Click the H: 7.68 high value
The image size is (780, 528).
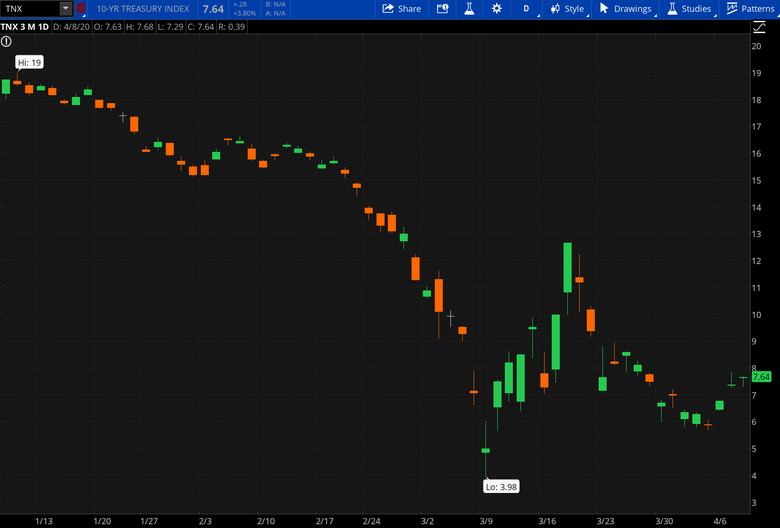tap(139, 27)
